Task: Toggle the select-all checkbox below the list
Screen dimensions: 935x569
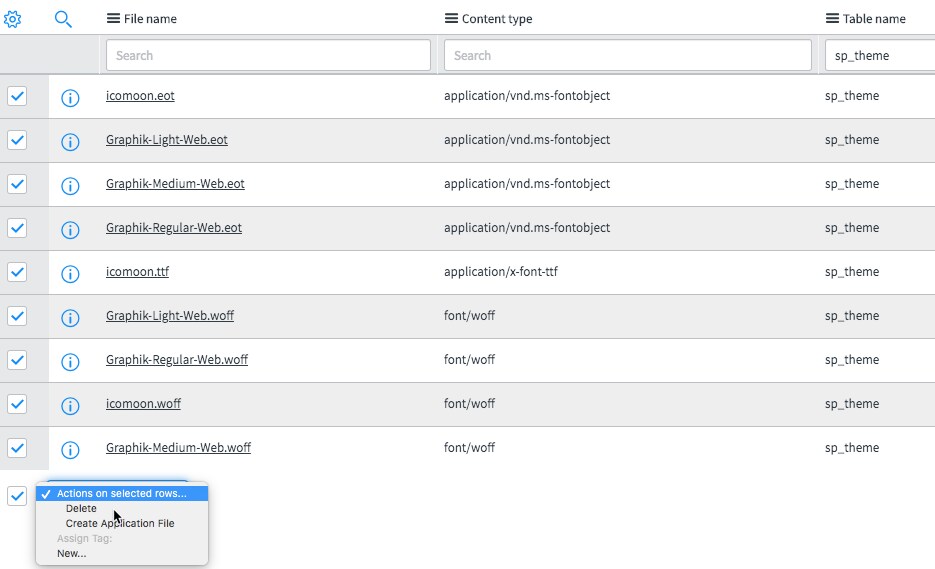Action: point(17,495)
